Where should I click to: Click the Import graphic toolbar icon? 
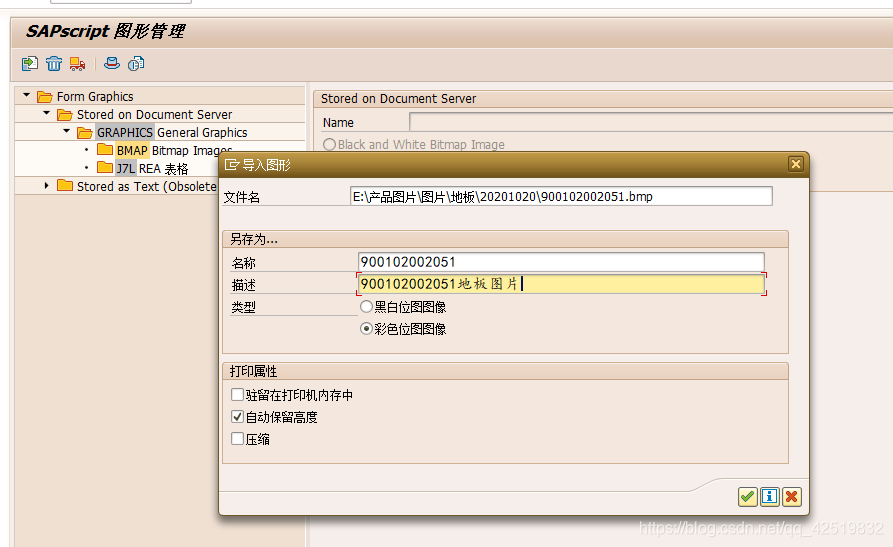pyautogui.click(x=30, y=63)
